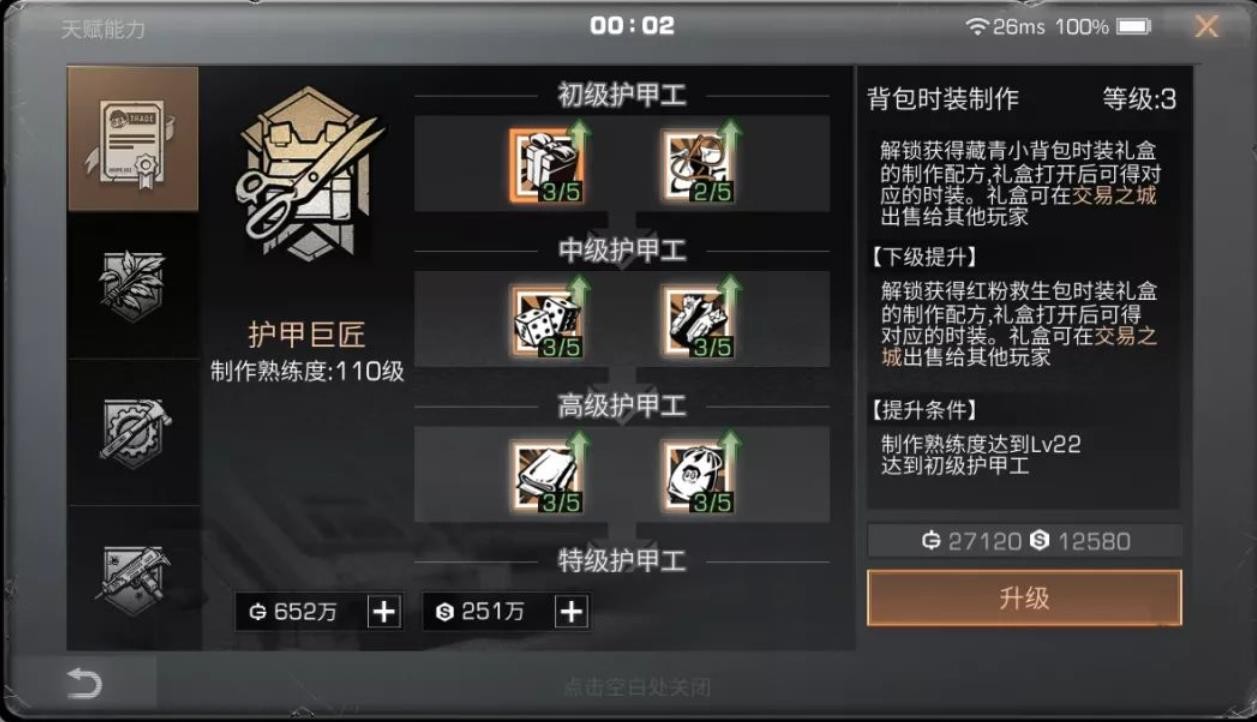This screenshot has height=722, width=1257.
Task: Choose the second intermediate armorer talent icon
Action: click(700, 320)
